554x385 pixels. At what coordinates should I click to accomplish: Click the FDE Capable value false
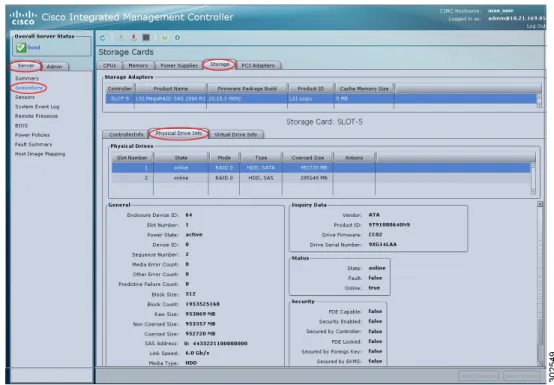tap(375, 312)
